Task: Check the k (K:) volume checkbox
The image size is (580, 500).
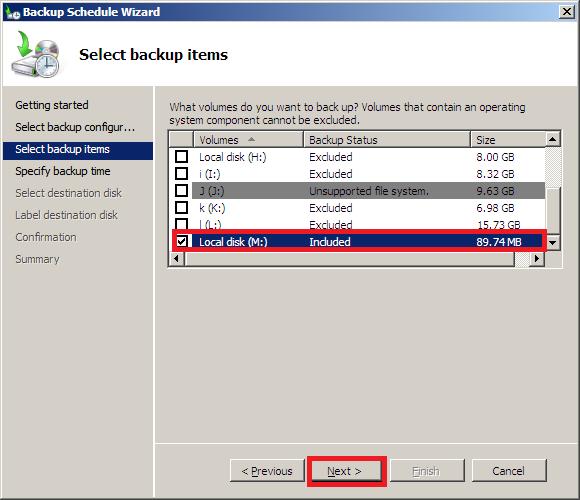Action: click(181, 207)
